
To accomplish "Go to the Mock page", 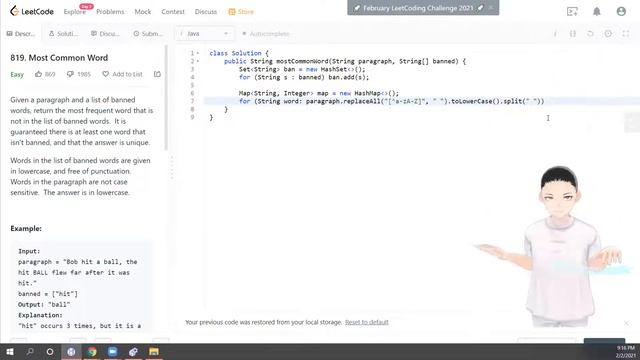I will click(143, 12).
